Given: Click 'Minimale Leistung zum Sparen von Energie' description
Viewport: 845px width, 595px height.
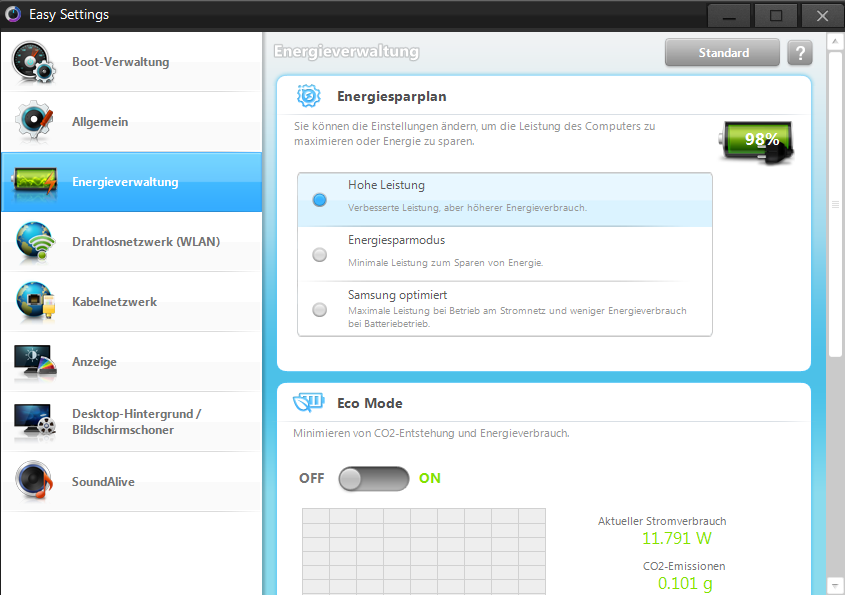Looking at the screenshot, I should point(446,262).
